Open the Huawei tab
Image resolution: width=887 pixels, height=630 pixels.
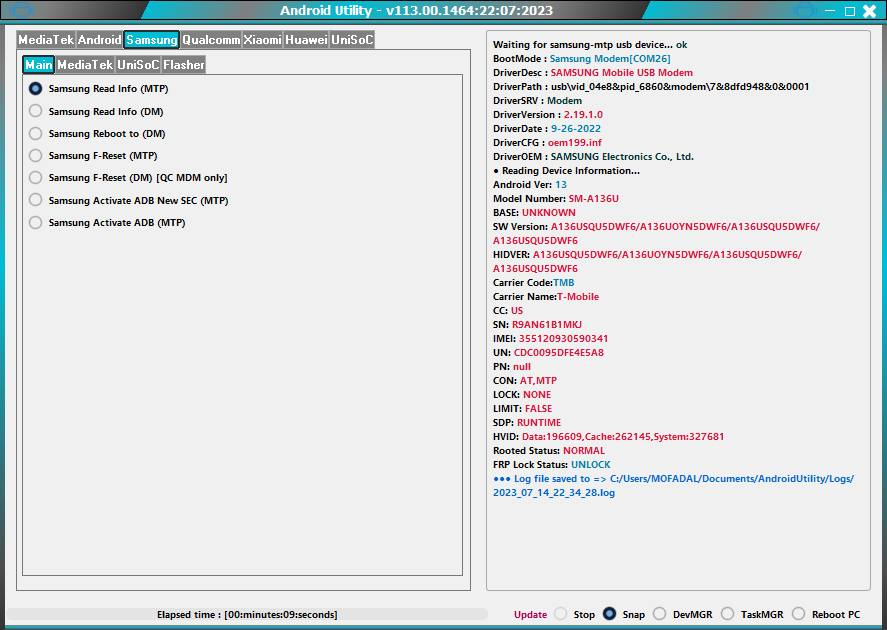click(x=306, y=40)
